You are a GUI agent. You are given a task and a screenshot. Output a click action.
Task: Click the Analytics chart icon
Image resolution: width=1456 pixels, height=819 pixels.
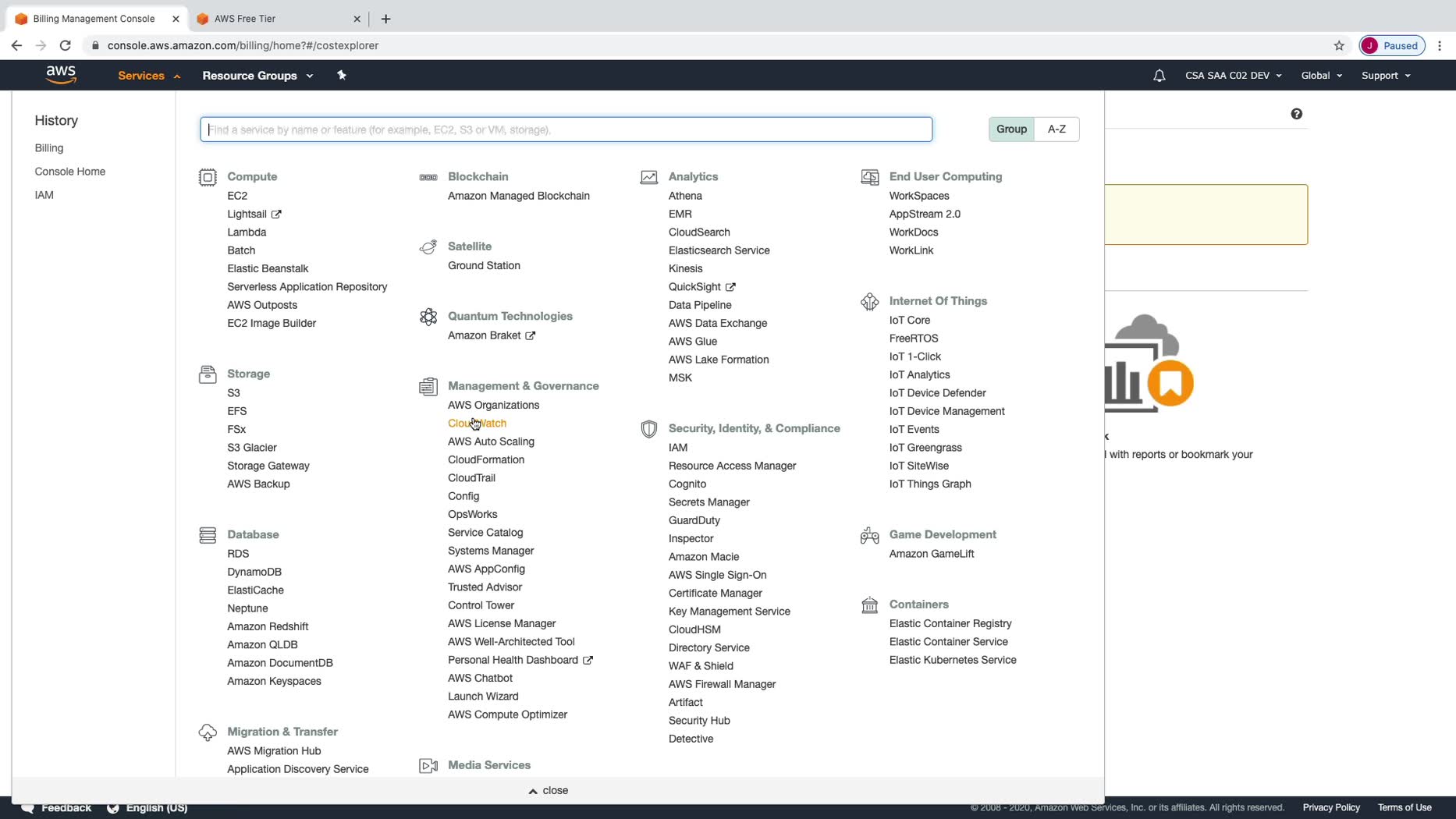(649, 177)
